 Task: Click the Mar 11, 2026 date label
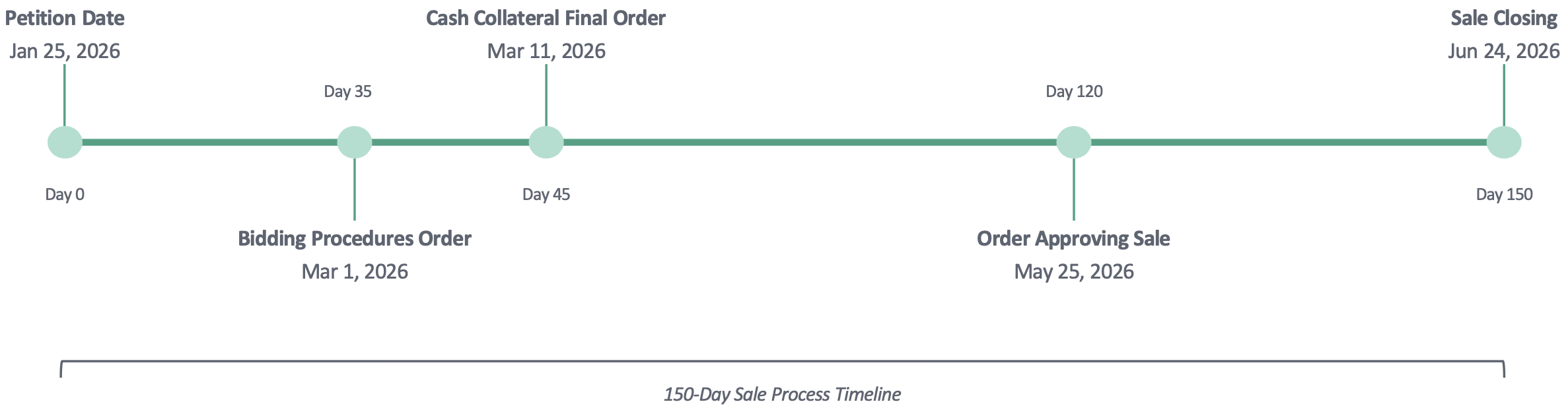click(546, 51)
